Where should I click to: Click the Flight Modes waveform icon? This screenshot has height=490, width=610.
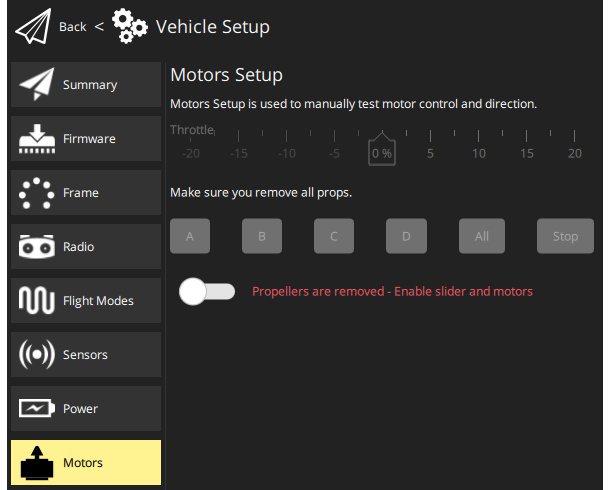[x=36, y=301]
